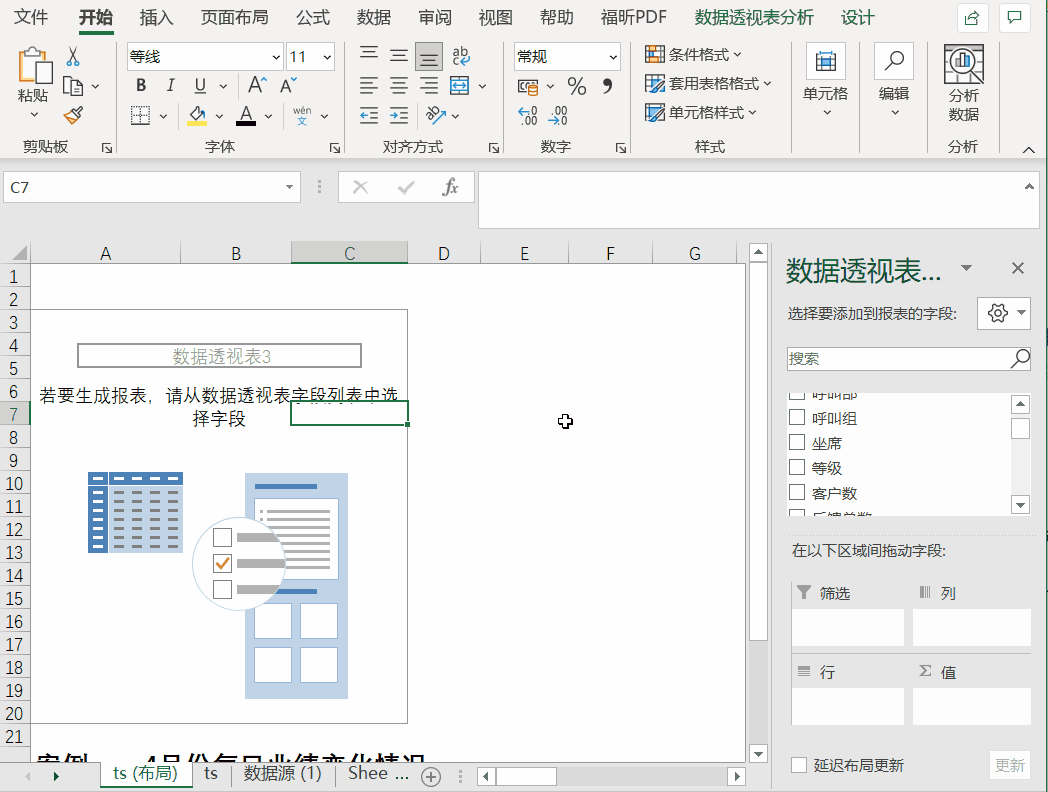Viewport: 1048px width, 792px height.
Task: Apply percent style format
Action: coord(576,86)
